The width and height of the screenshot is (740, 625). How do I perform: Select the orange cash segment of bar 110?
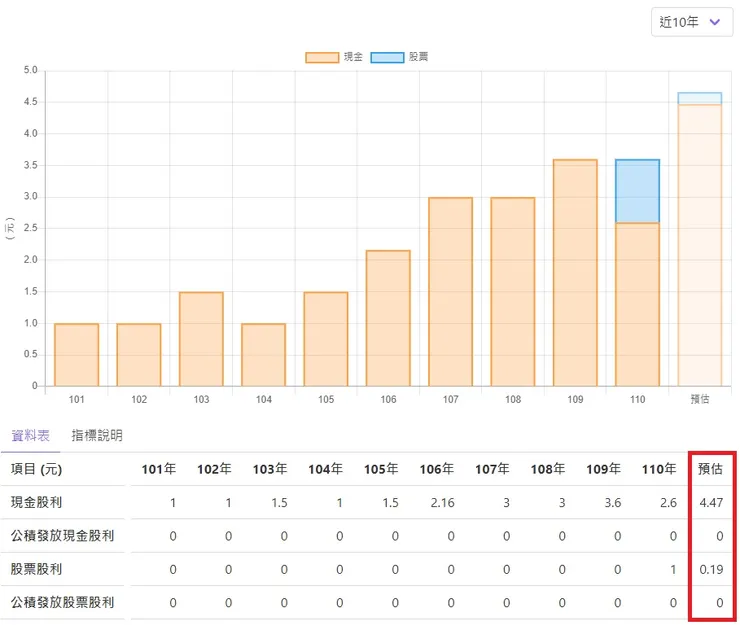coord(637,304)
